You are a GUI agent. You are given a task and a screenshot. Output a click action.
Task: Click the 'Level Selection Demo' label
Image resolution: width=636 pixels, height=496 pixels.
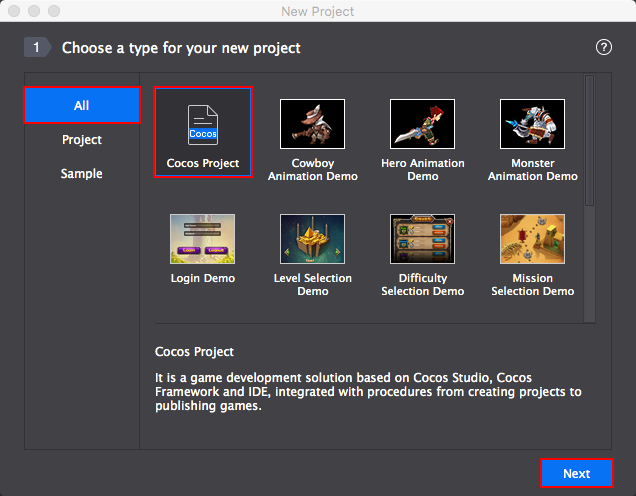[313, 285]
